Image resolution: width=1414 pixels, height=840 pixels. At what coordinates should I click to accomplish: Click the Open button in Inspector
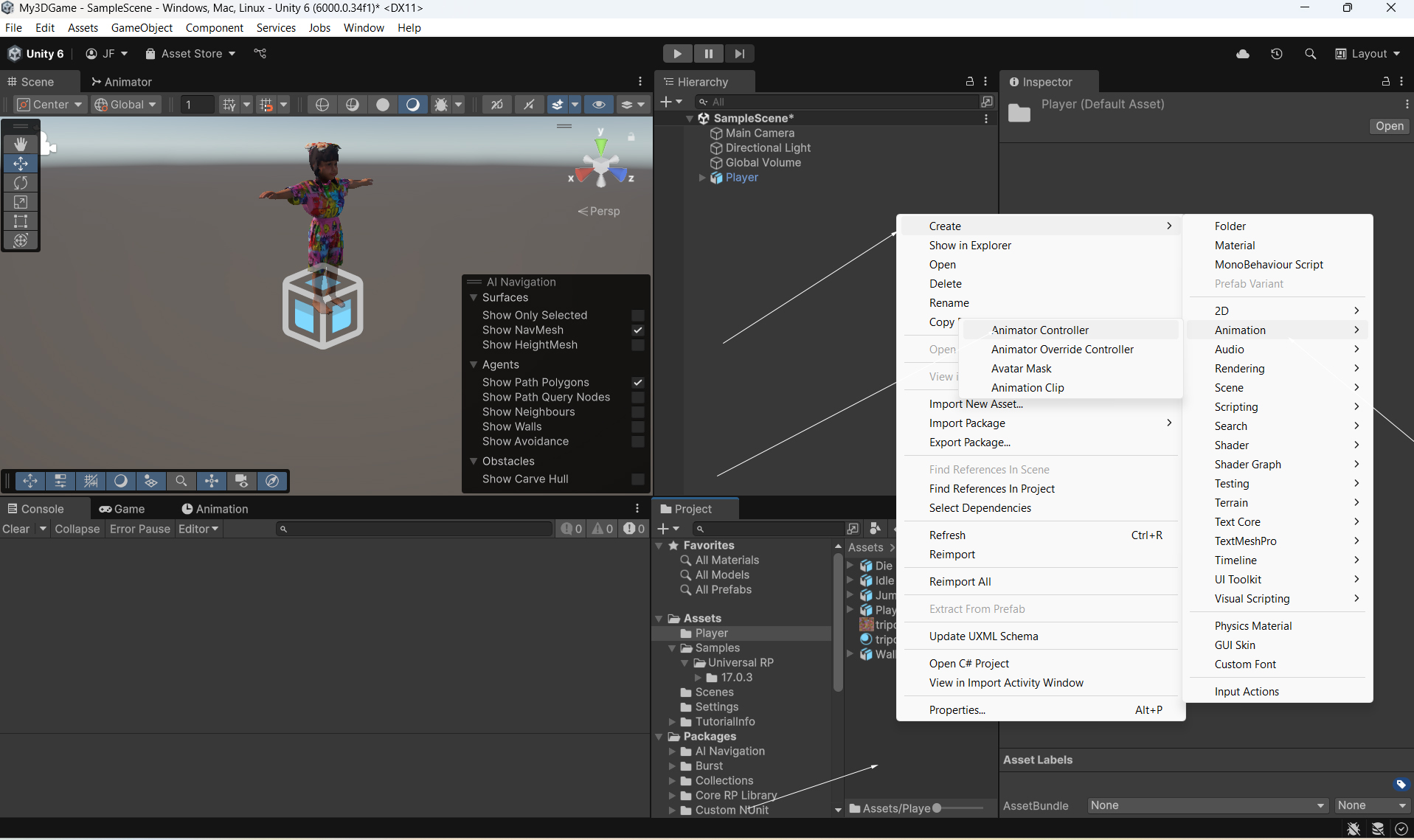(x=1389, y=126)
